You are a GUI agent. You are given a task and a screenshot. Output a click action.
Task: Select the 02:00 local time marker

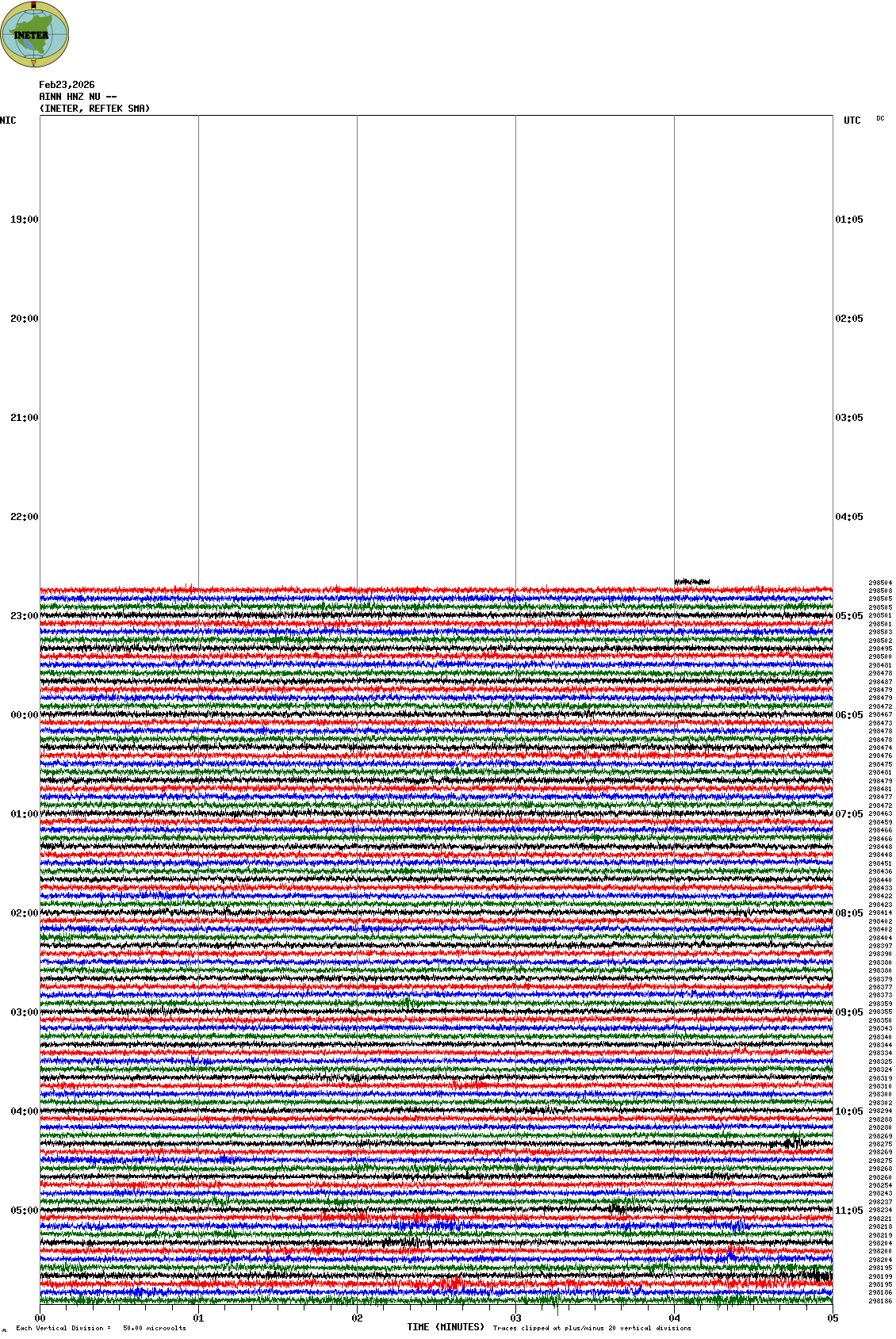[24, 913]
